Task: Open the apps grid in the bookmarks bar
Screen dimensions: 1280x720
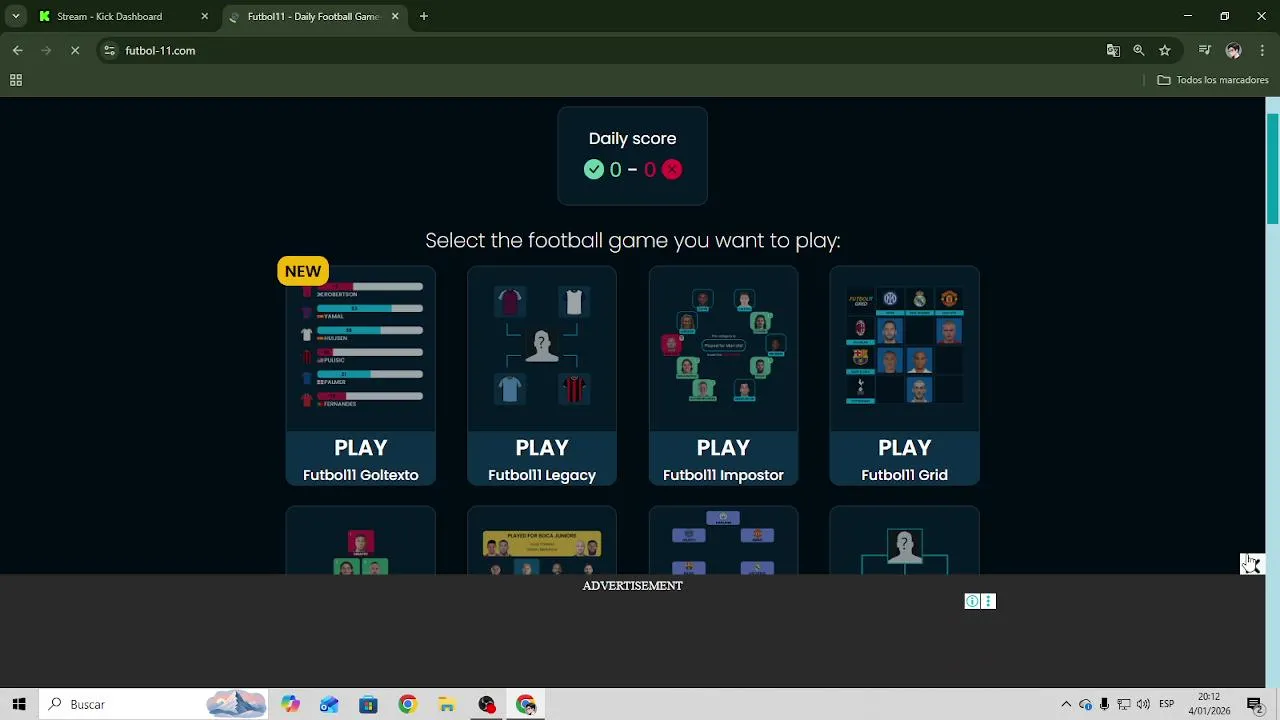Action: (16, 80)
